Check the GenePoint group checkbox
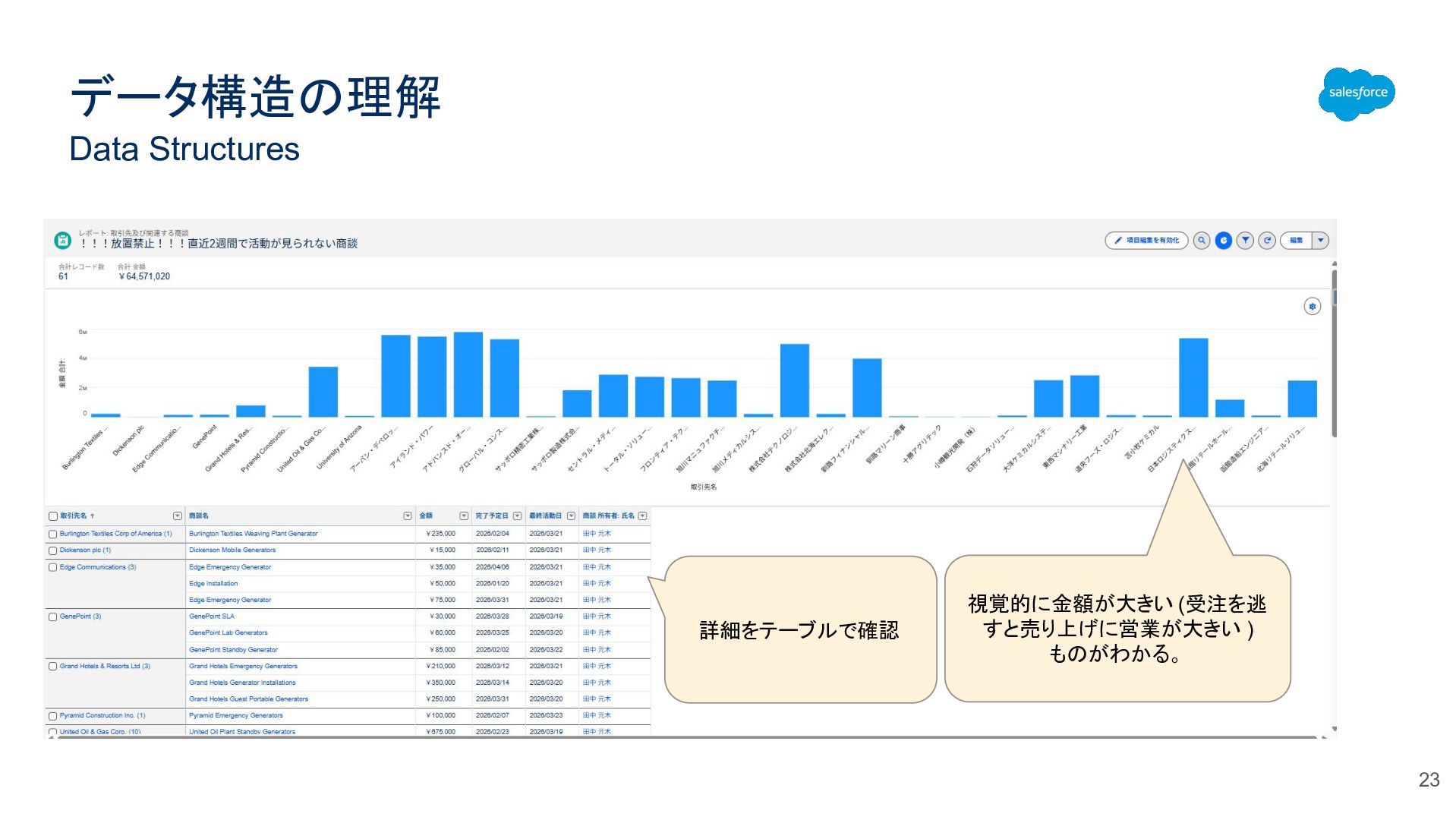 point(53,617)
